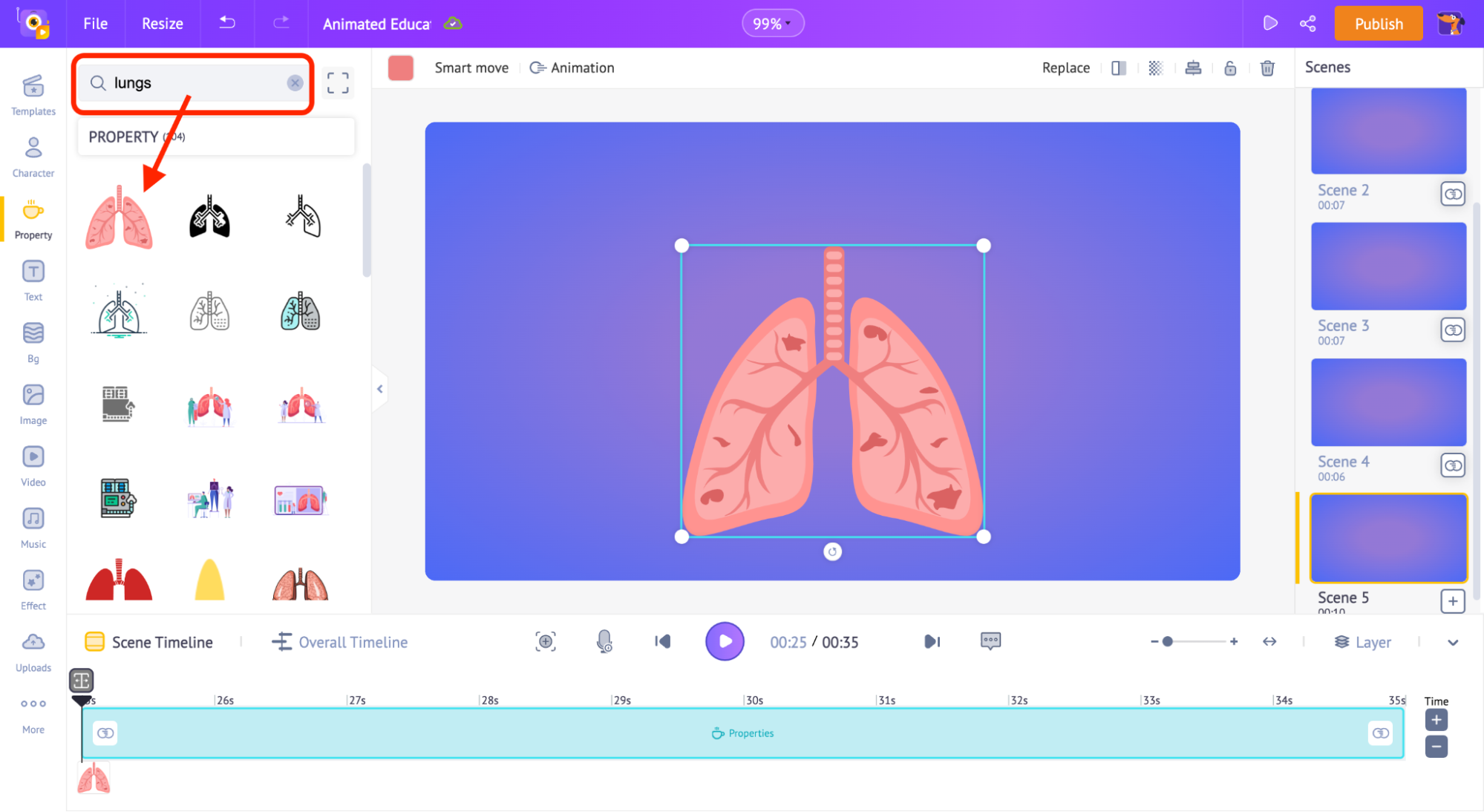Open the Resize menu
This screenshot has height=812, width=1484.
click(163, 24)
